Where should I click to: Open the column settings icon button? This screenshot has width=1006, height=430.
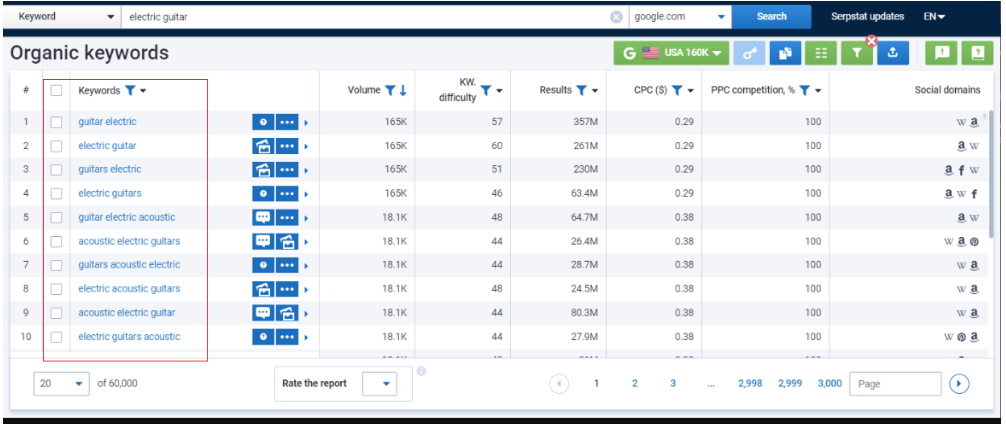click(x=821, y=54)
